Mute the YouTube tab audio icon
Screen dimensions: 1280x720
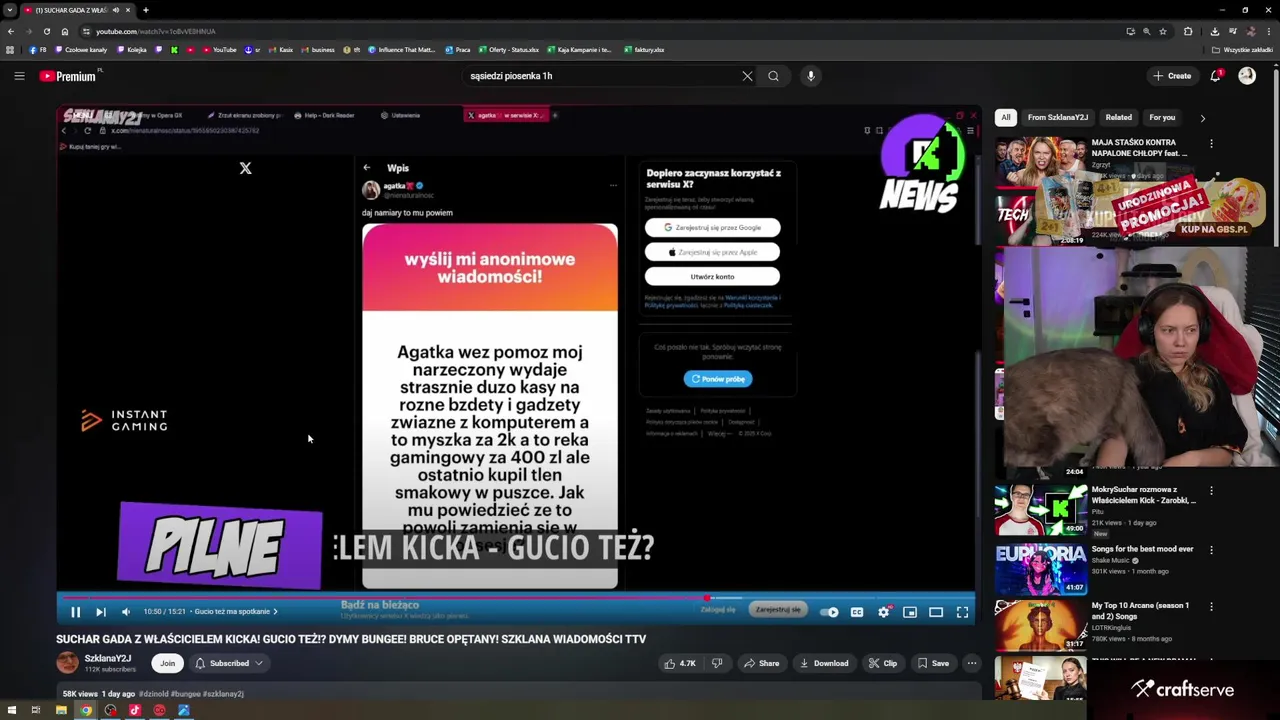pyautogui.click(x=116, y=10)
